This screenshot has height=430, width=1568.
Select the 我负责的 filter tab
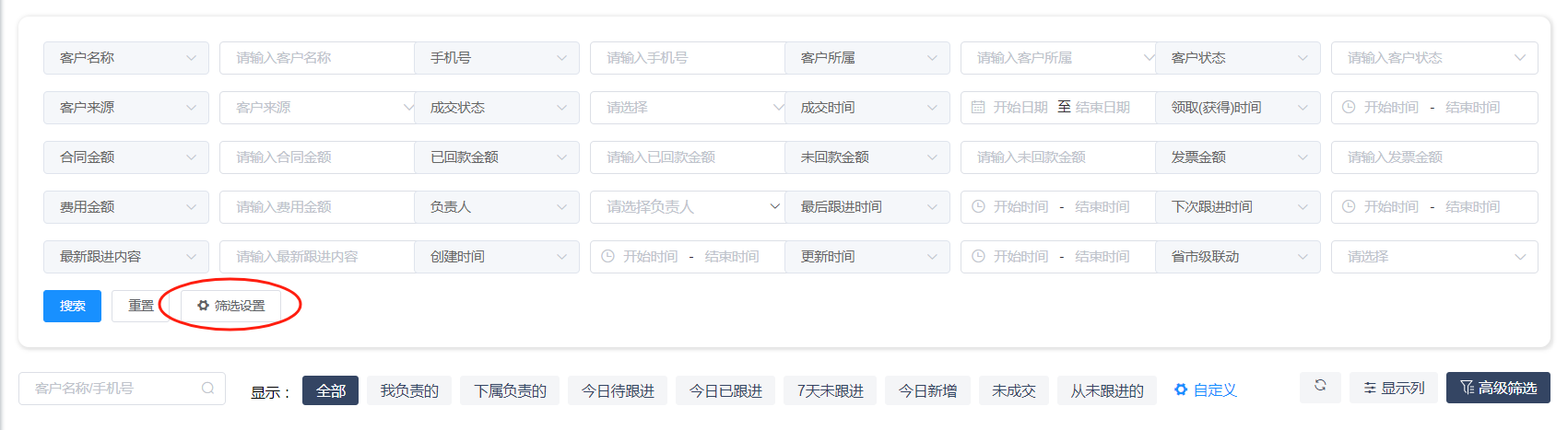click(x=409, y=390)
